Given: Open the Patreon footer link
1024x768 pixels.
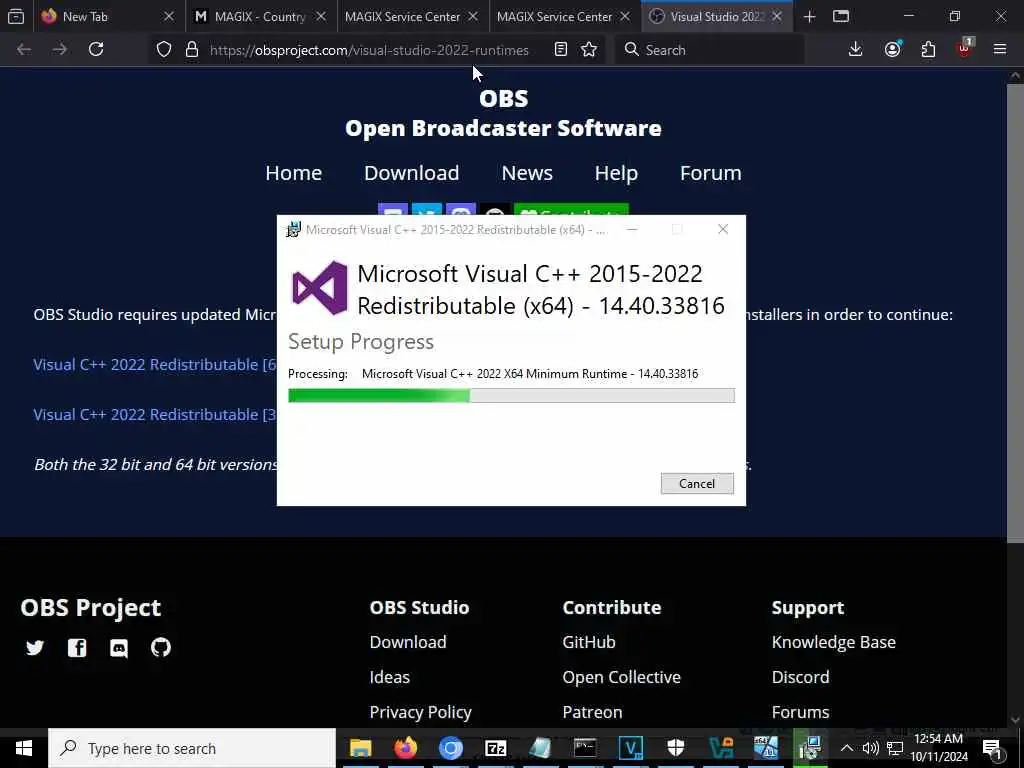Looking at the screenshot, I should pyautogui.click(x=592, y=712).
